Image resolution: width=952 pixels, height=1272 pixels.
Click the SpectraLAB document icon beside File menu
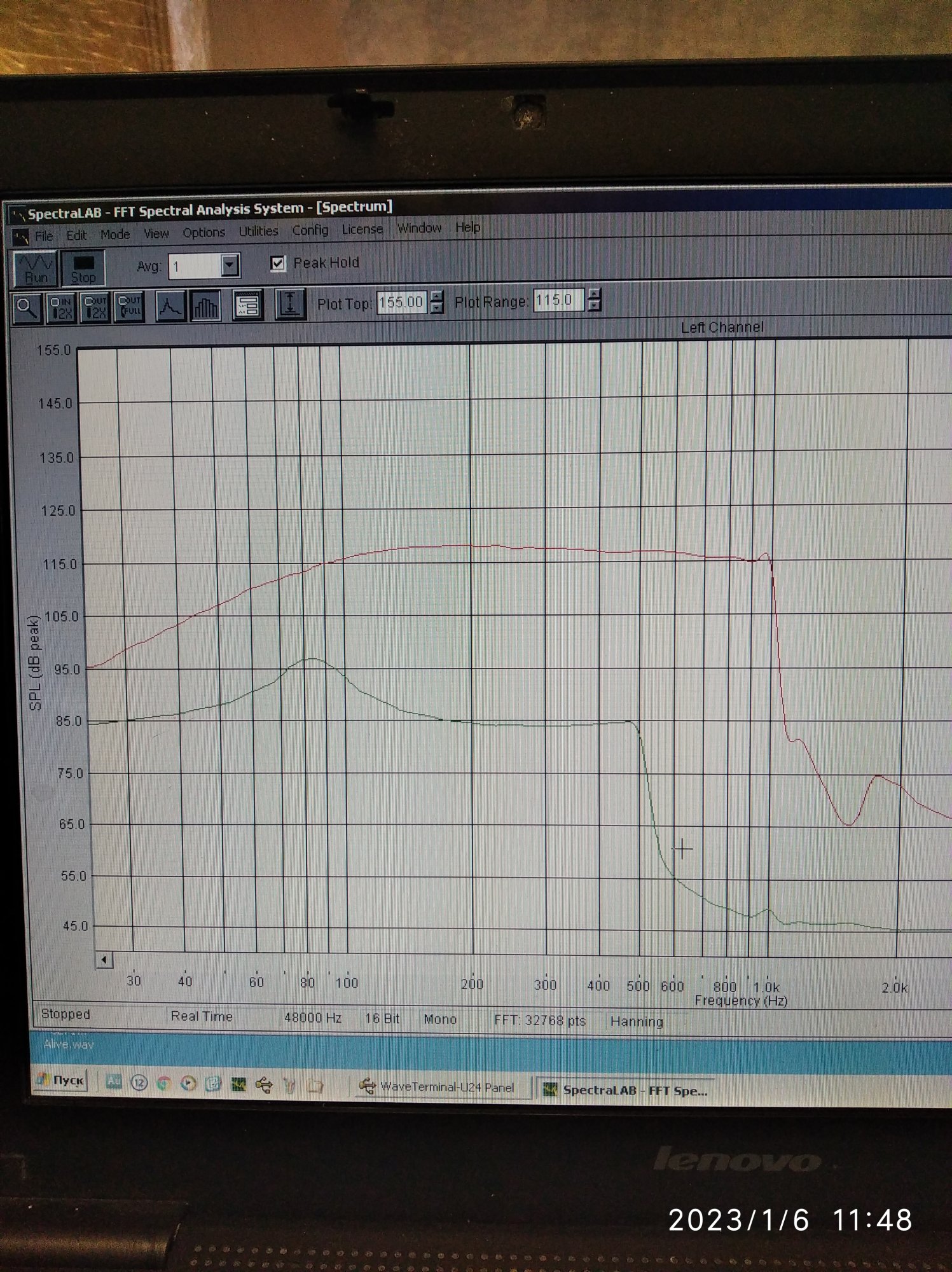pyautogui.click(x=21, y=237)
